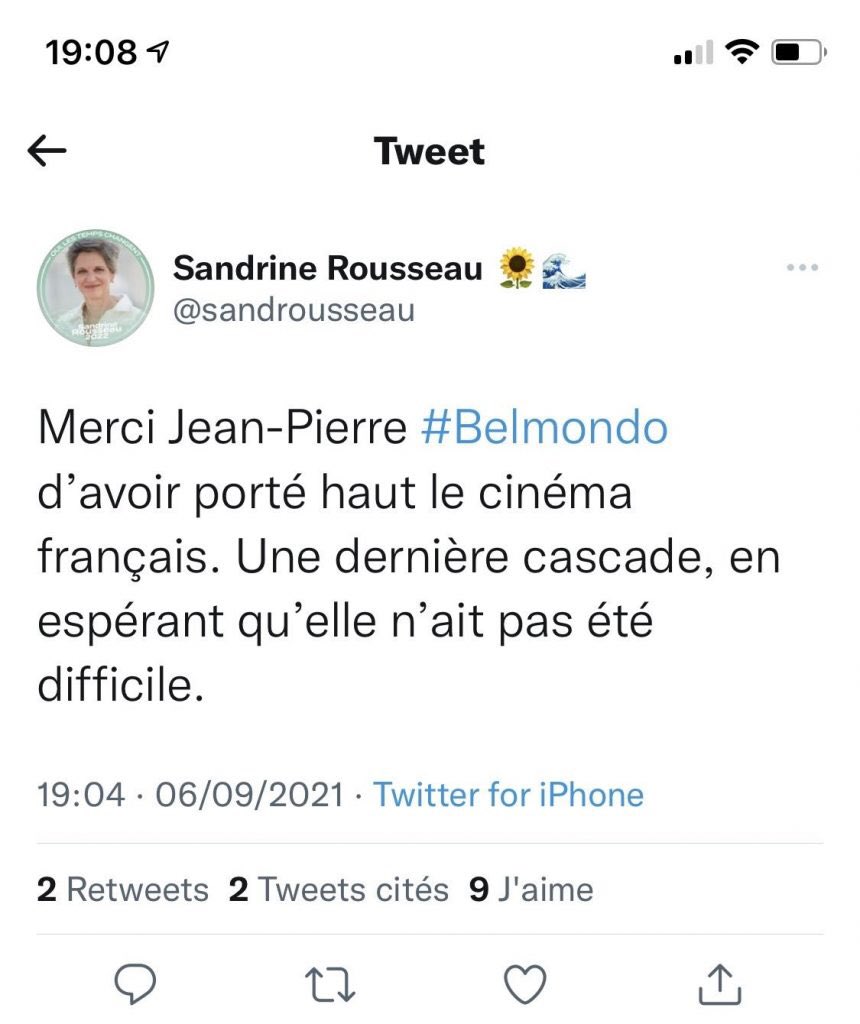The width and height of the screenshot is (860, 1024).
Task: Tap the Twitter for iPhone link
Action: pyautogui.click(x=508, y=795)
